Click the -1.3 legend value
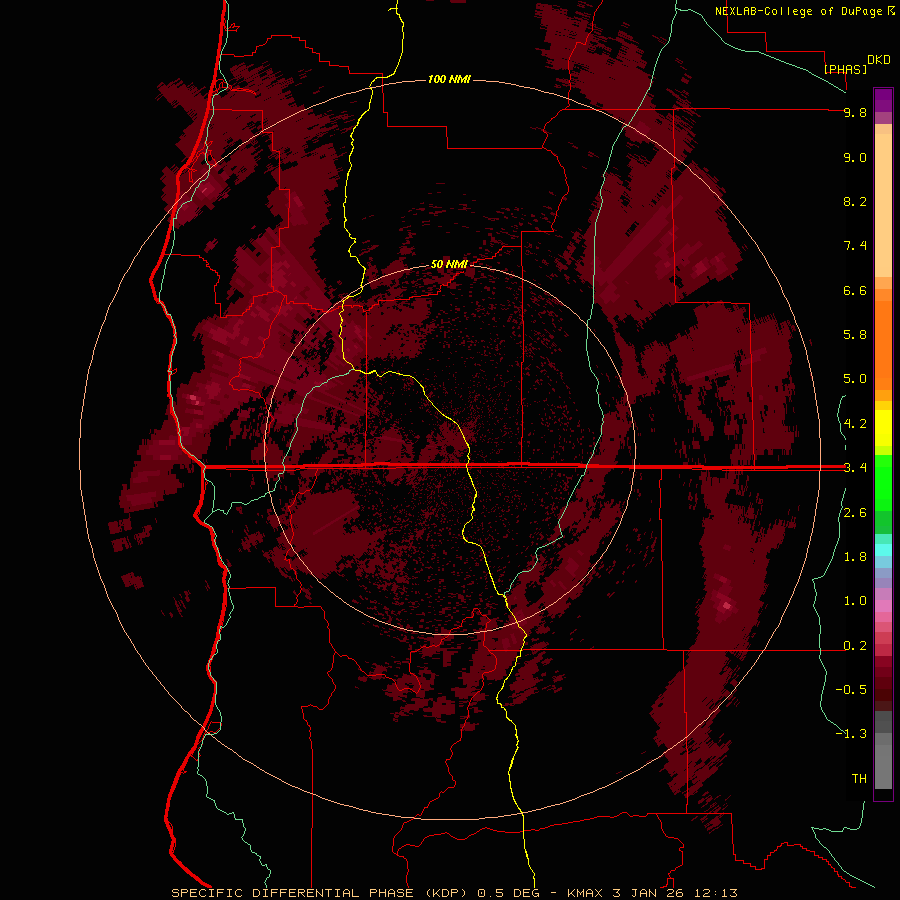The width and height of the screenshot is (900, 900). (851, 734)
